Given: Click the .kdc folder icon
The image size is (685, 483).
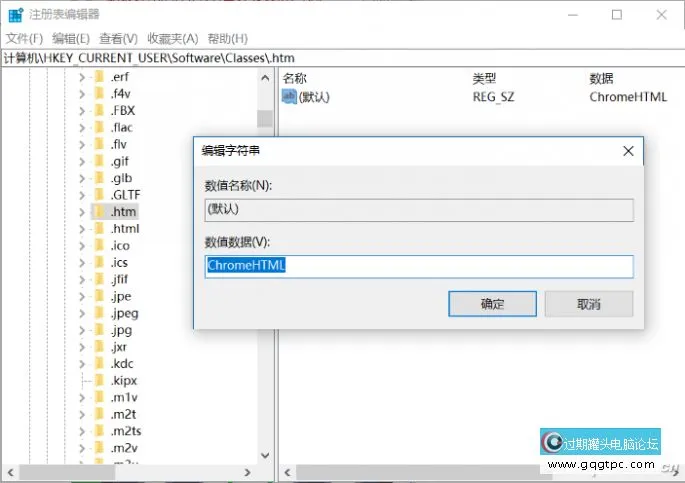Looking at the screenshot, I should point(100,364).
